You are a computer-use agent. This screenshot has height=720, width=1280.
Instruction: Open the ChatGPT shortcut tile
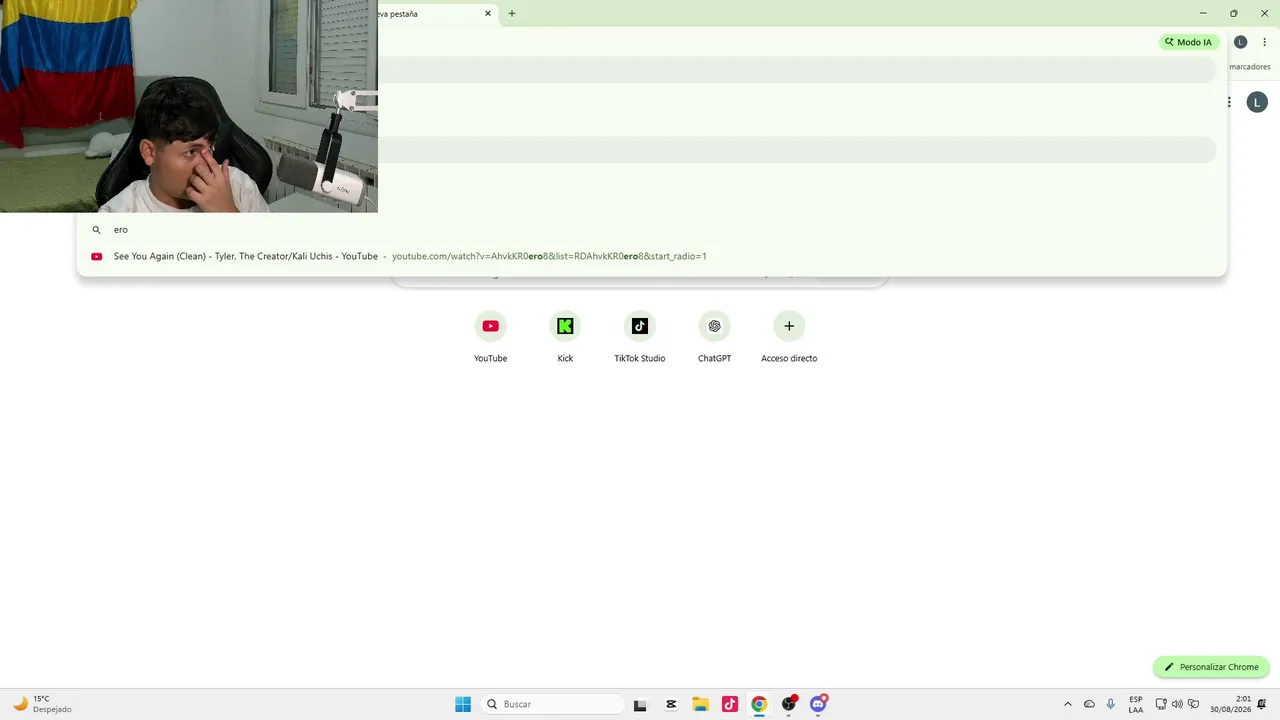pyautogui.click(x=714, y=337)
